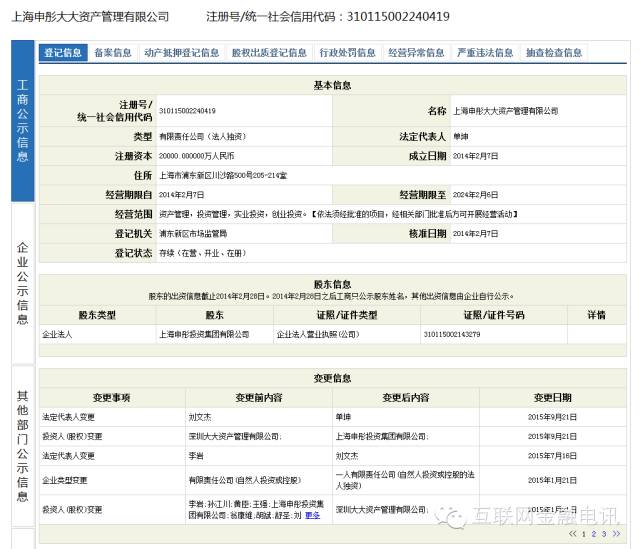Click the address 上海市浦东新区川沙路500号205-214室
640x549 pixels.
(x=223, y=176)
